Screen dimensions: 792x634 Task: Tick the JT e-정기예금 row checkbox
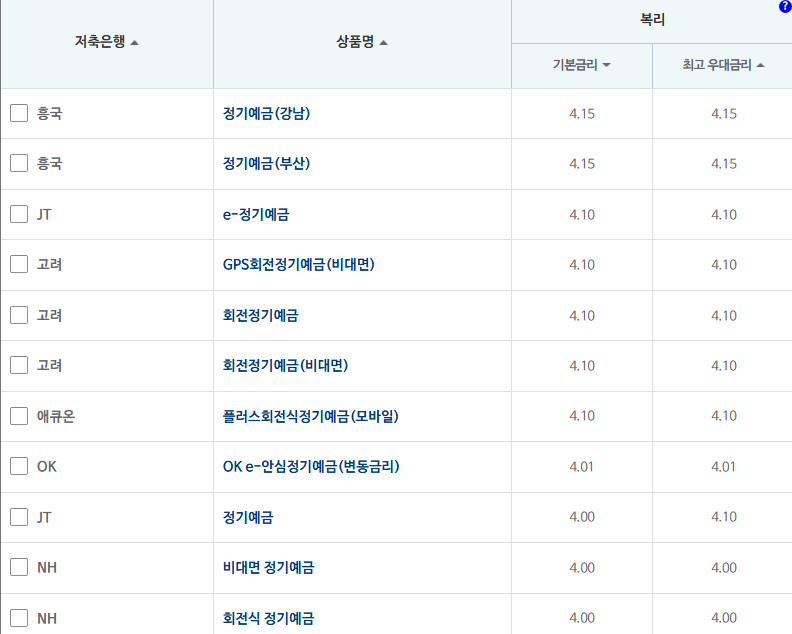(19, 214)
